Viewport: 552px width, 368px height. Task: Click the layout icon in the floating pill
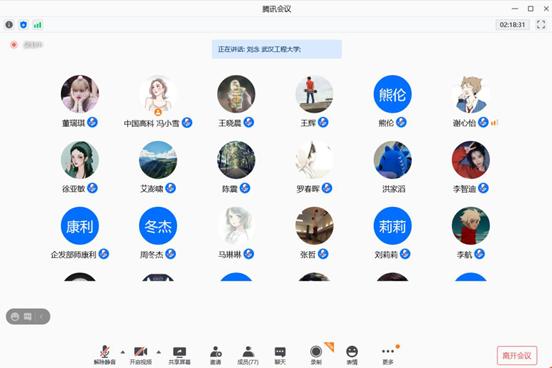click(x=27, y=317)
